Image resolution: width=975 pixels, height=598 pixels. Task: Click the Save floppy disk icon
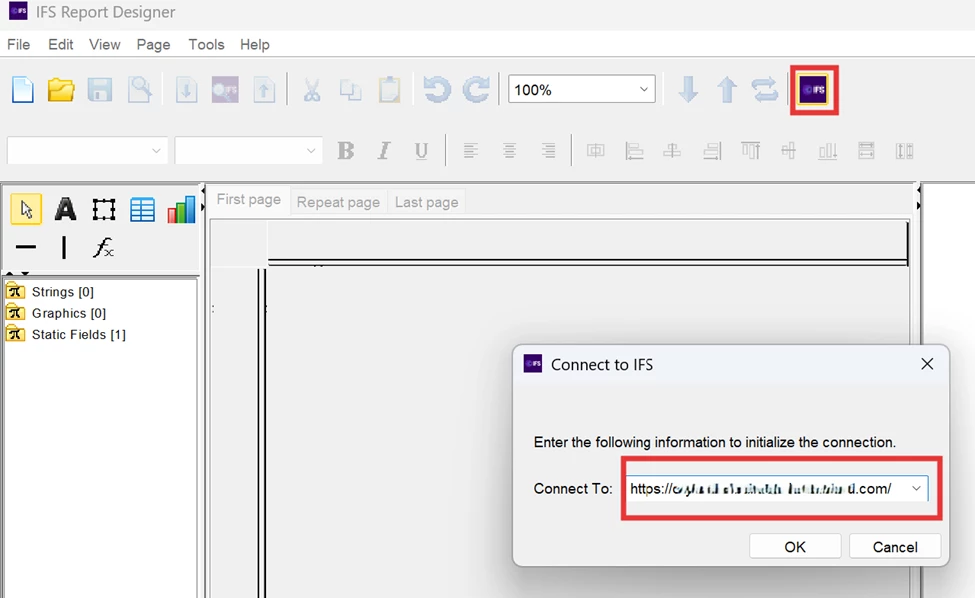click(x=99, y=90)
